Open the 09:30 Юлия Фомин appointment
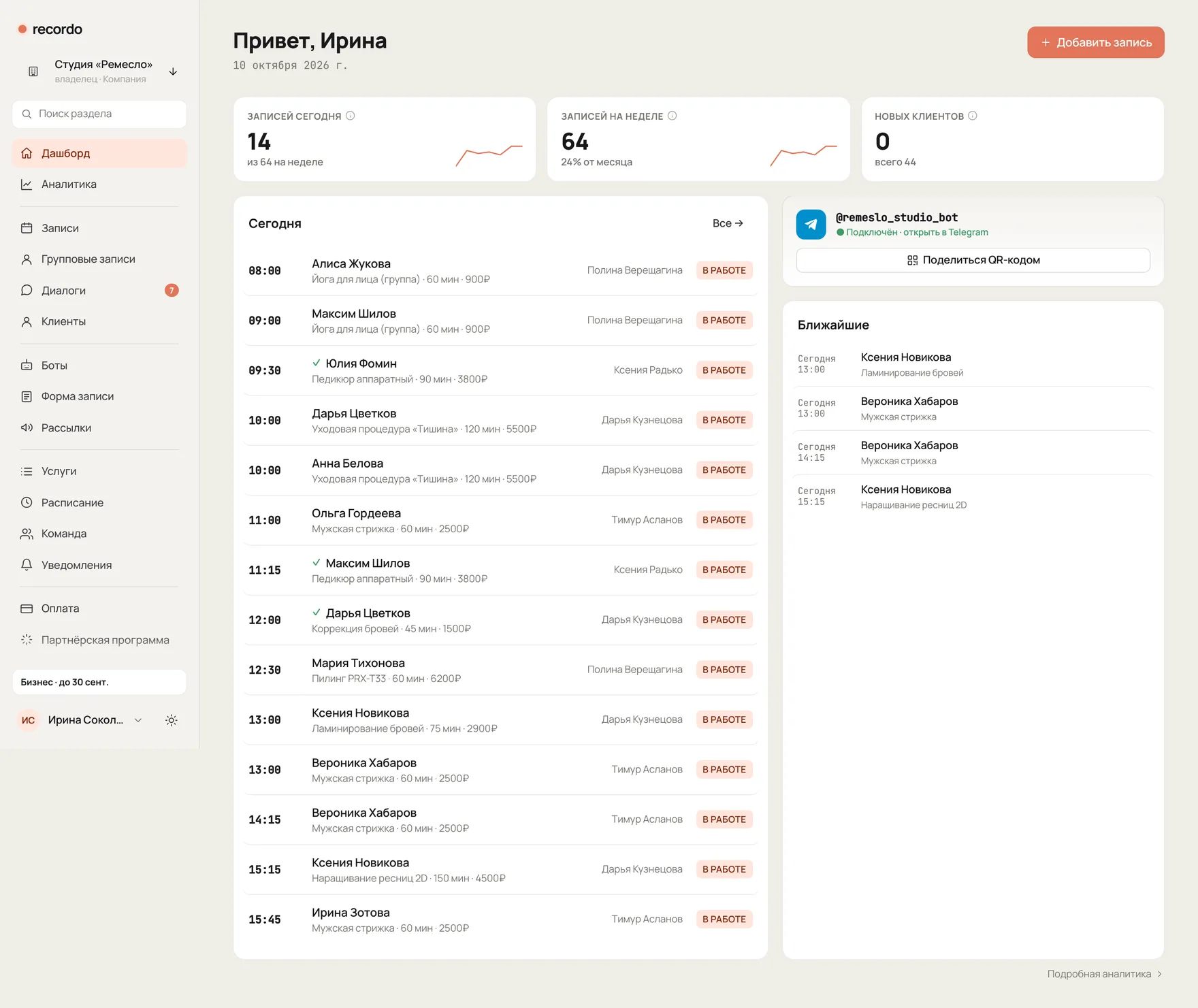Viewport: 1198px width, 1008px height. (500, 371)
